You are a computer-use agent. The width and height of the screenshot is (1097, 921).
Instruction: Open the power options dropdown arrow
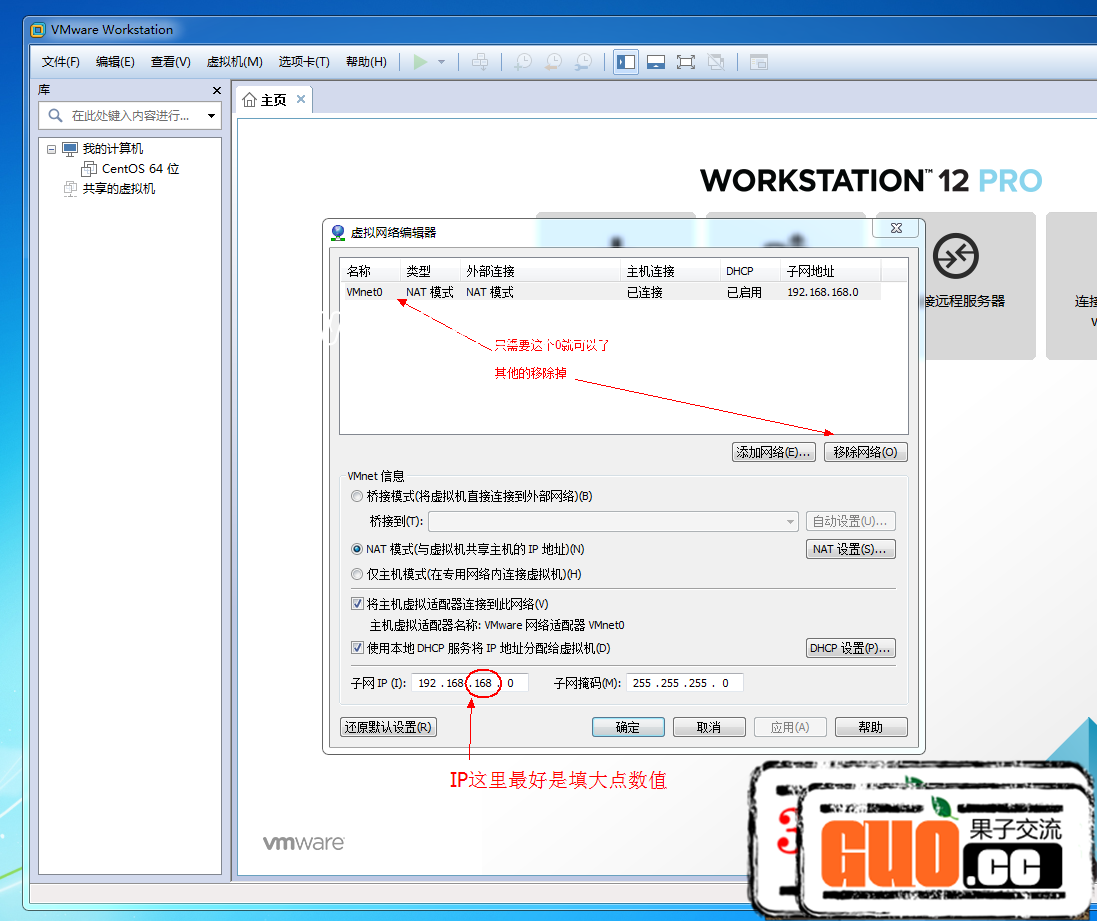pyautogui.click(x=441, y=62)
